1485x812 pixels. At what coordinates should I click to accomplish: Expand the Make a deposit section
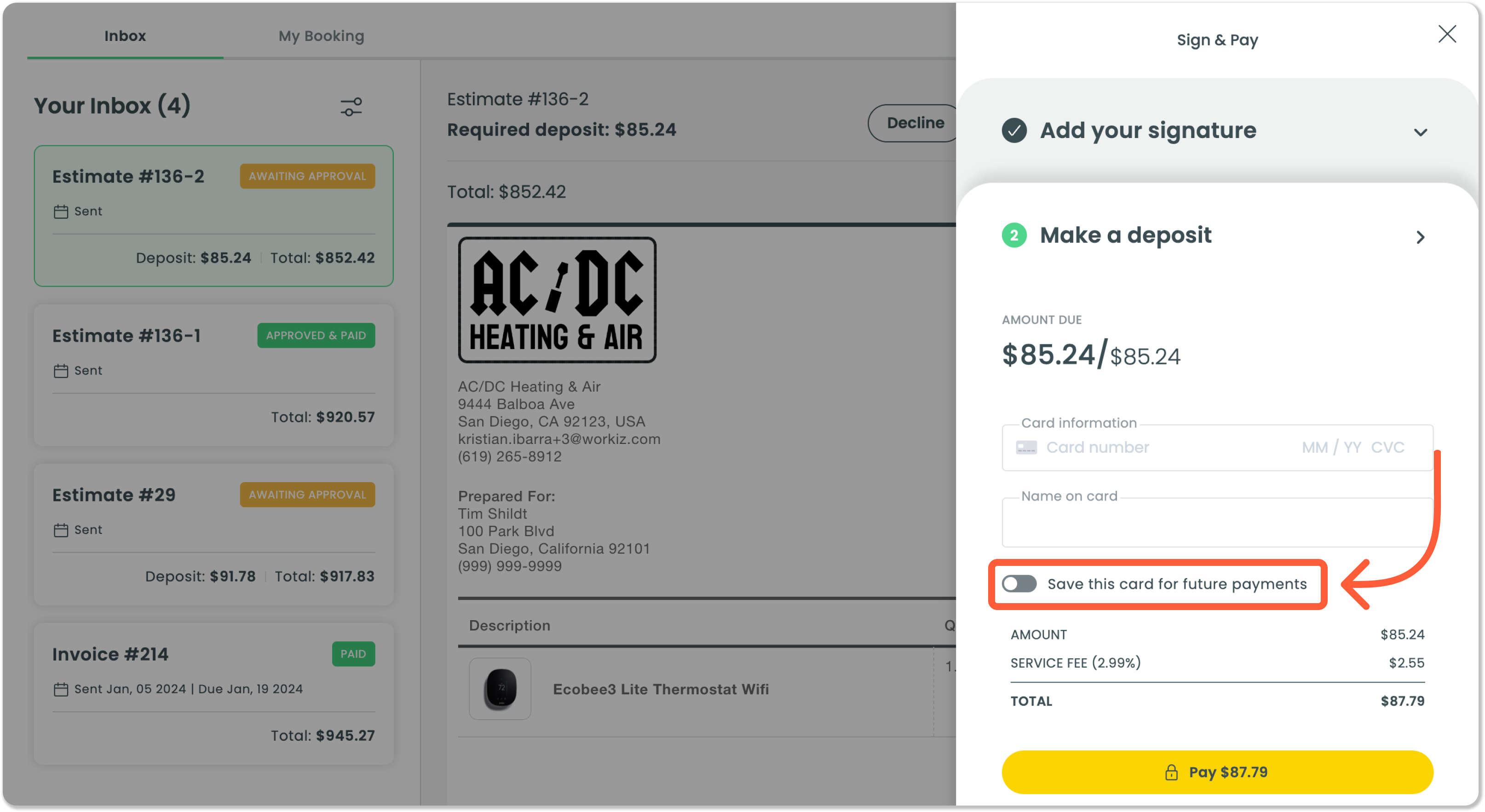tap(1421, 237)
